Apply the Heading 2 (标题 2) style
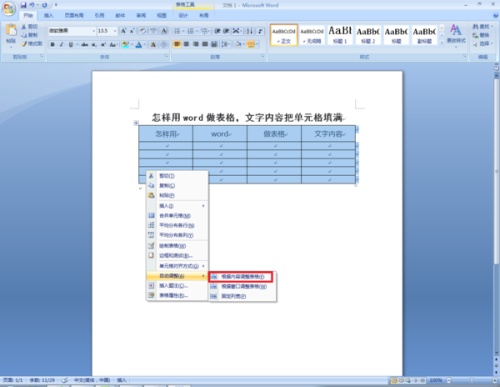Image resolution: width=500 pixels, height=387 pixels. tap(368, 35)
